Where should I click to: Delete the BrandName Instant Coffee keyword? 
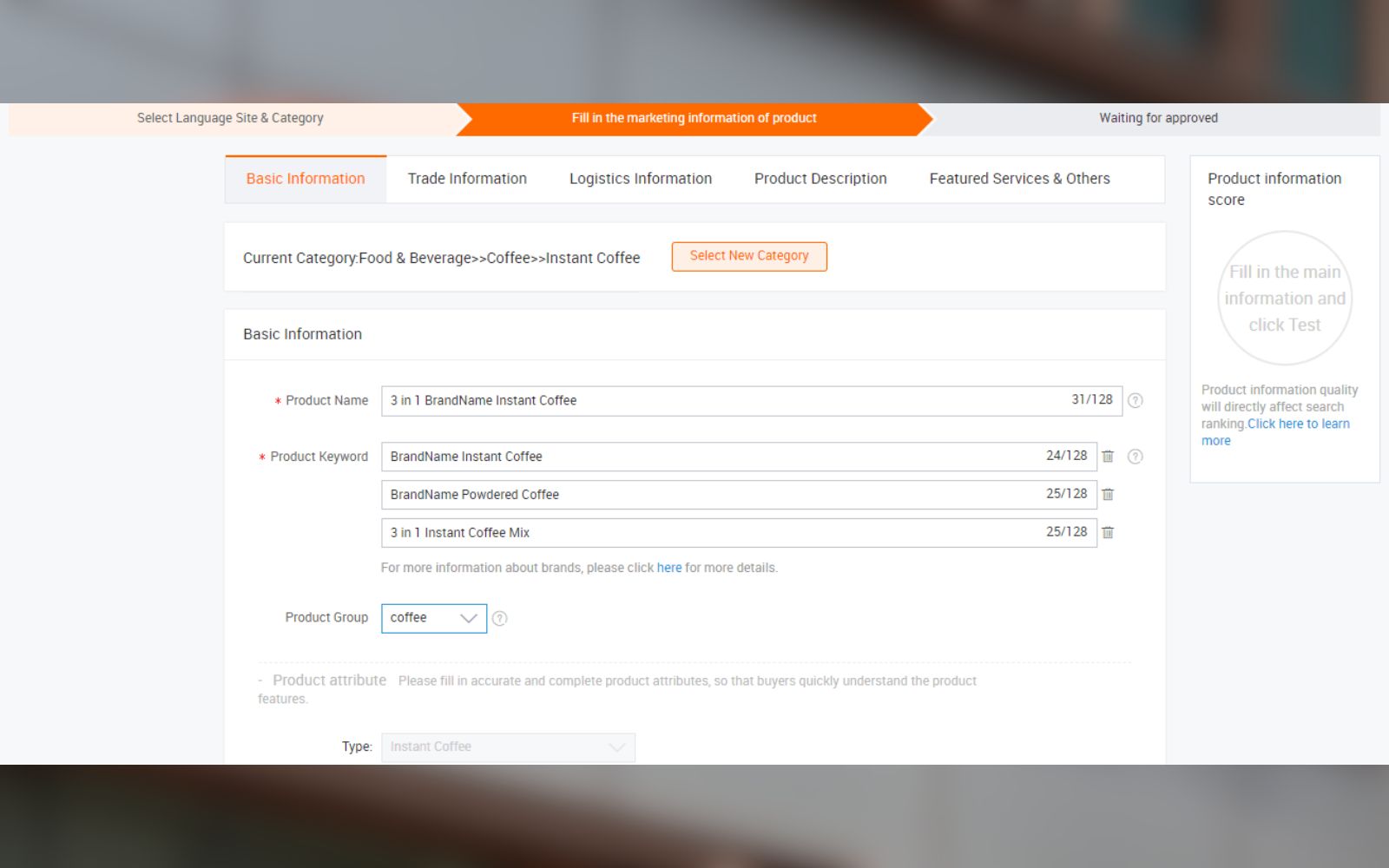[1108, 457]
